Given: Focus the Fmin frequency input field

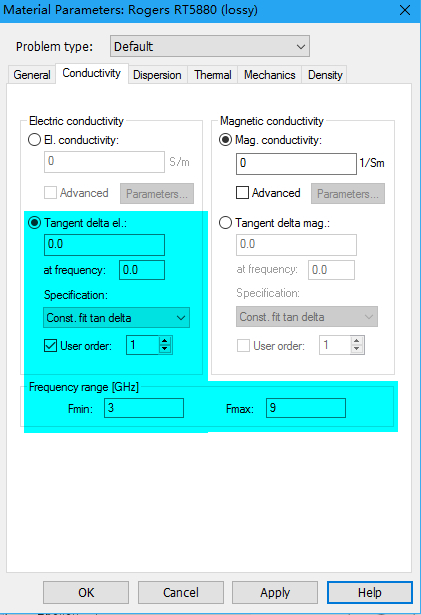Looking at the screenshot, I should pyautogui.click(x=144, y=408).
